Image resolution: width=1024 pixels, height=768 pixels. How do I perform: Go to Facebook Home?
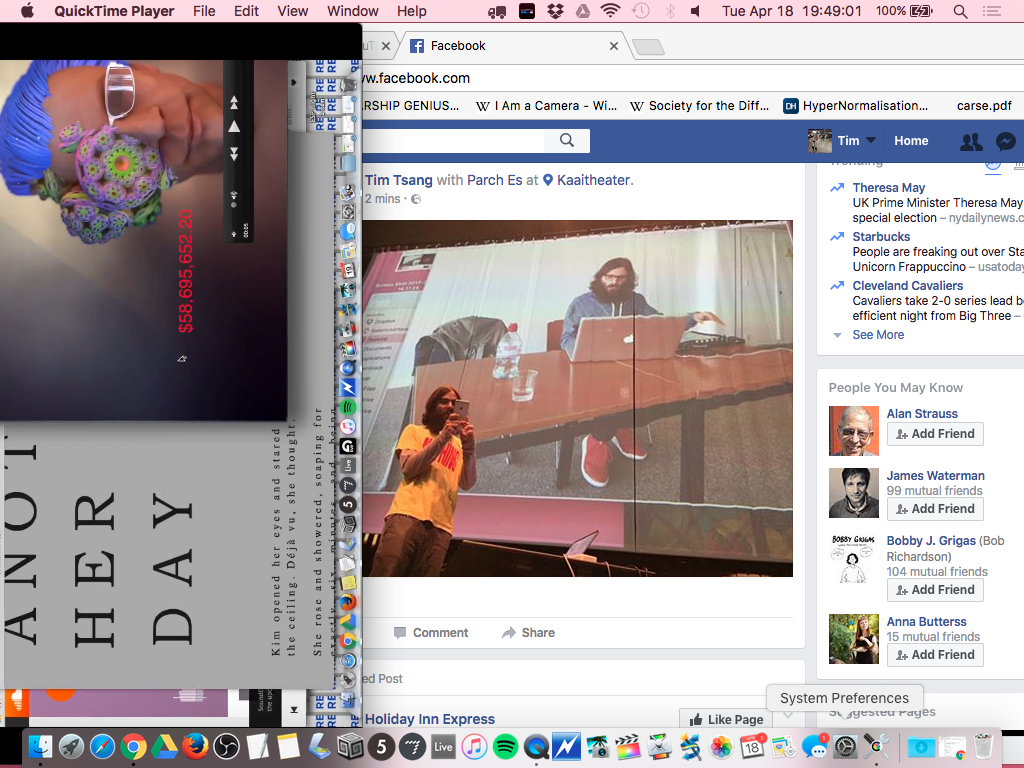[911, 140]
